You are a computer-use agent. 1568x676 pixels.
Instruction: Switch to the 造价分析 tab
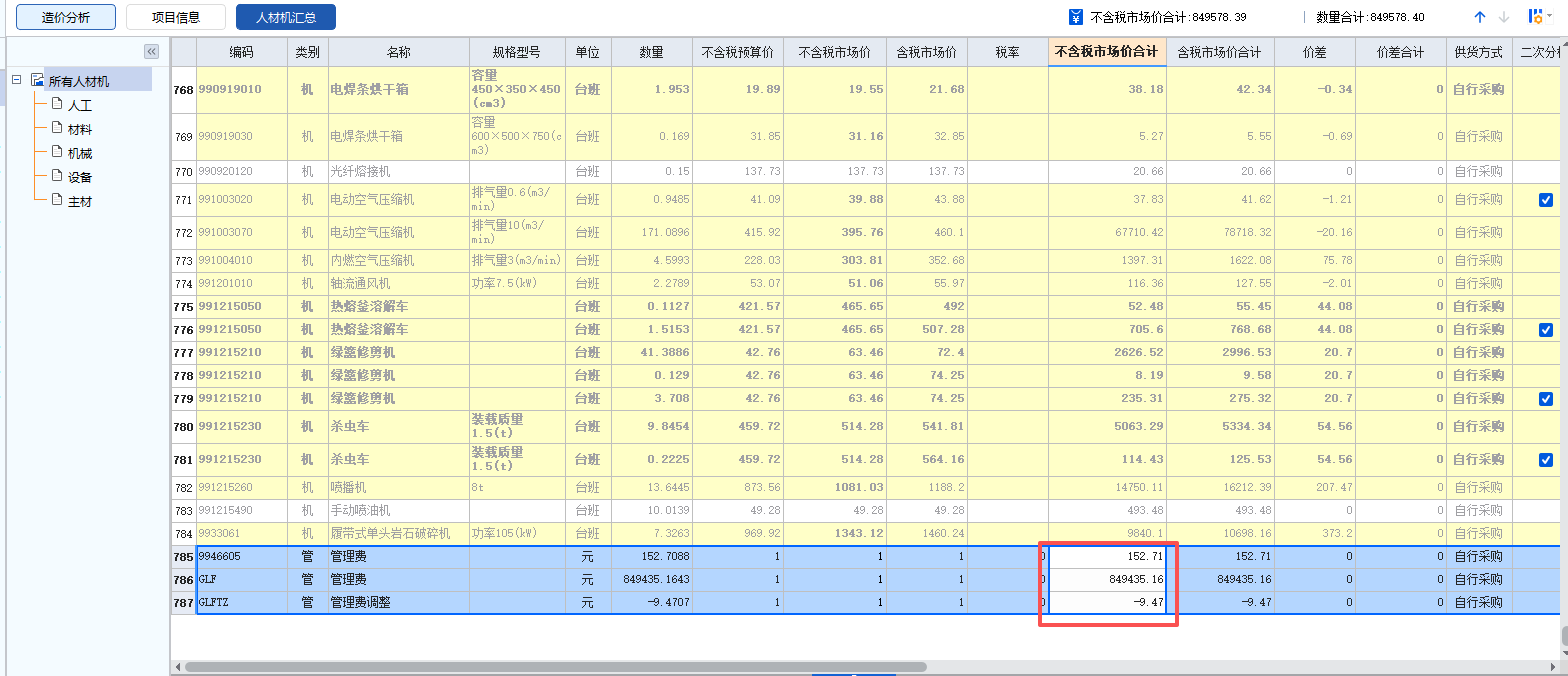coord(66,17)
